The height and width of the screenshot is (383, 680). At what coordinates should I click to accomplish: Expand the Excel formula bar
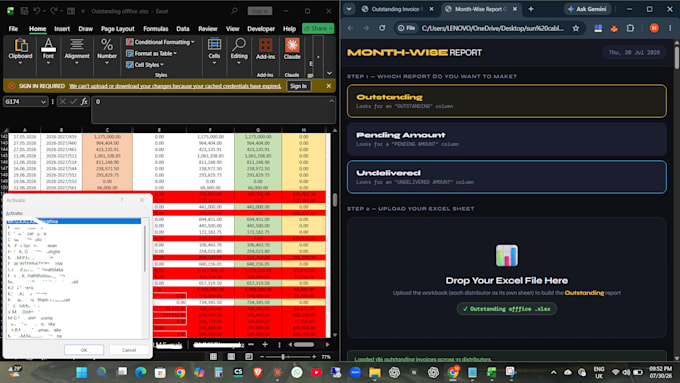331,101
